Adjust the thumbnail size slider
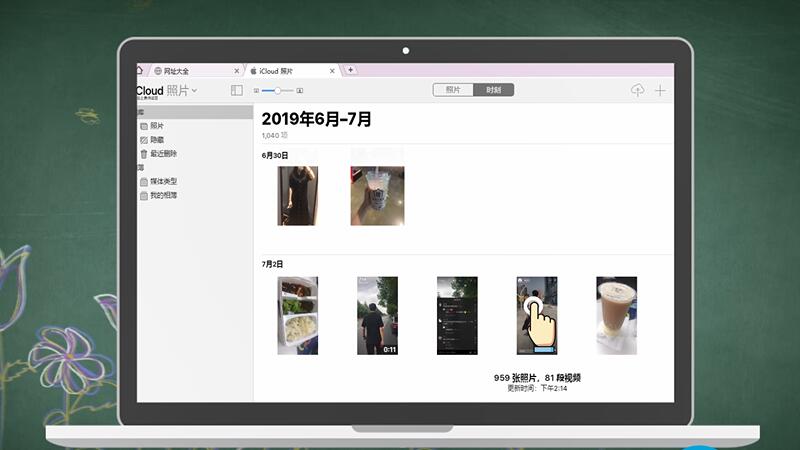 tap(278, 91)
